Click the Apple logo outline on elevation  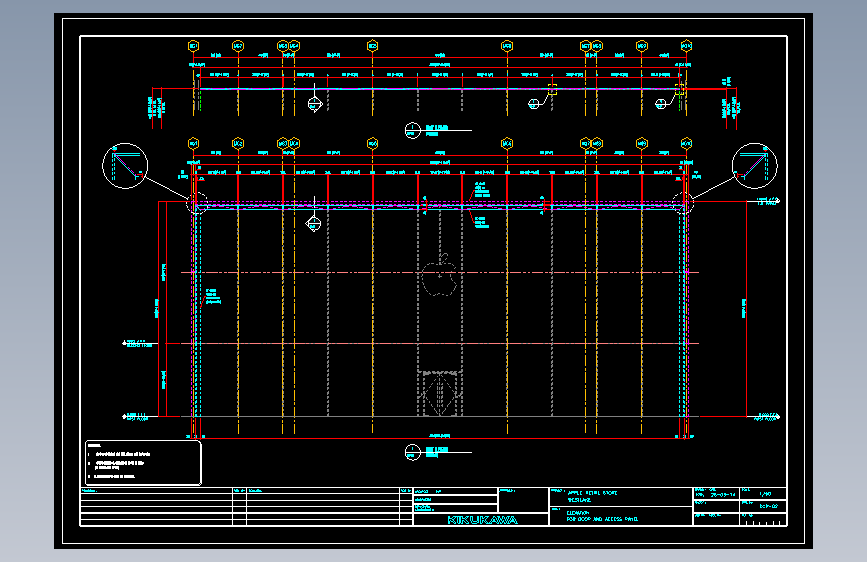440,275
